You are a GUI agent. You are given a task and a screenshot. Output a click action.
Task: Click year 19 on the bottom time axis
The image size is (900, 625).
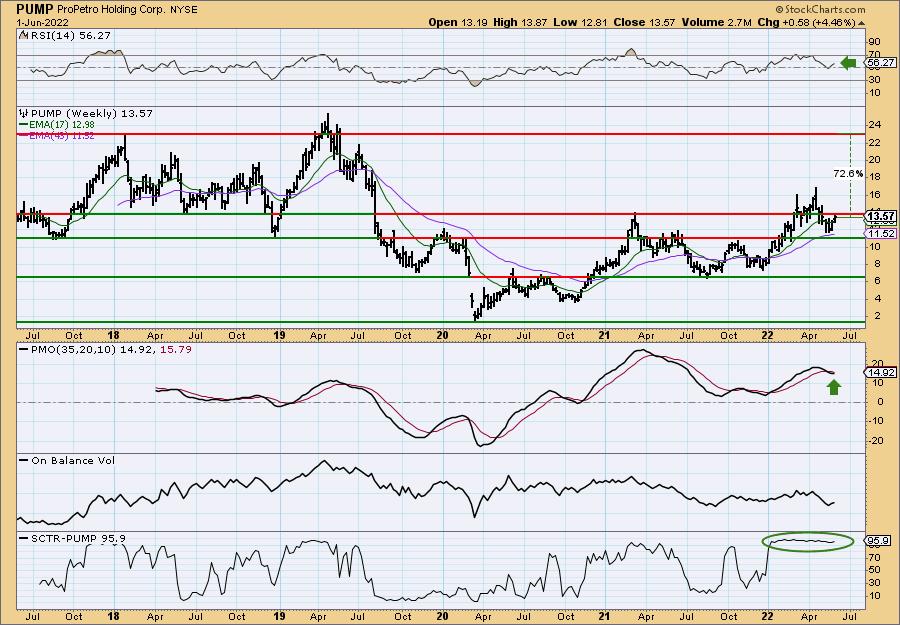[279, 616]
